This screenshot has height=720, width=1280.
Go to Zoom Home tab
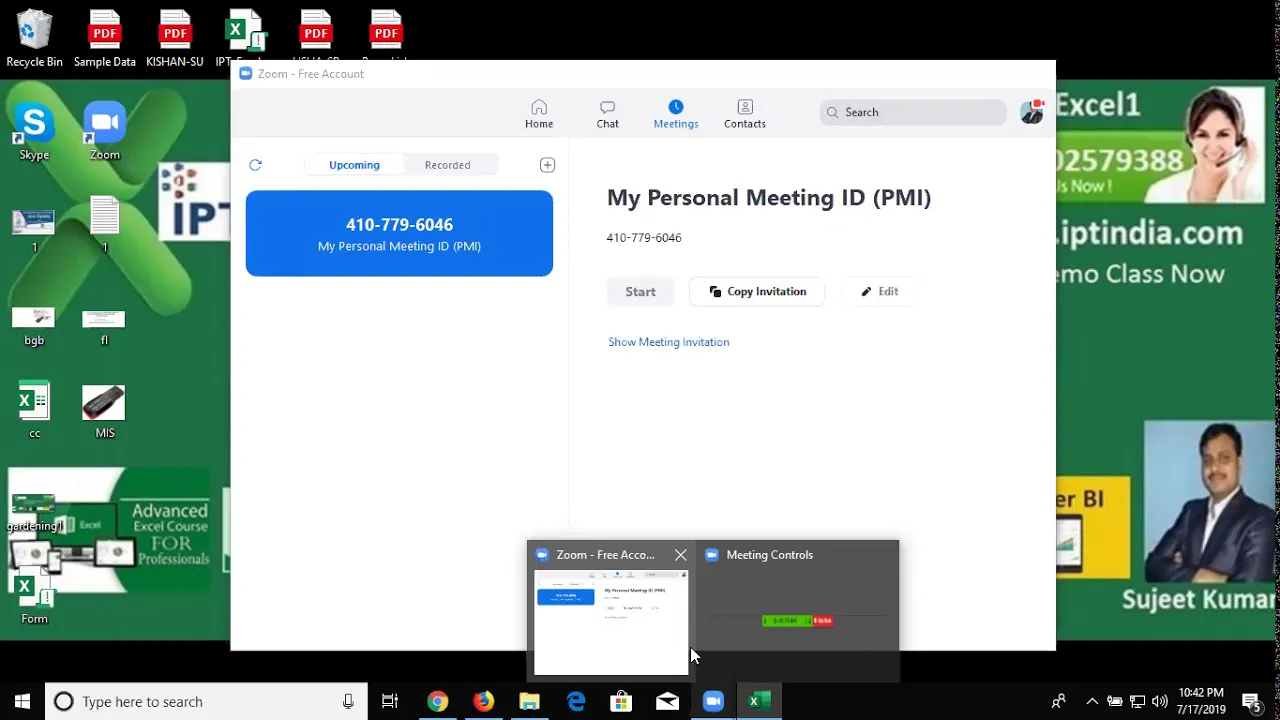pos(539,114)
